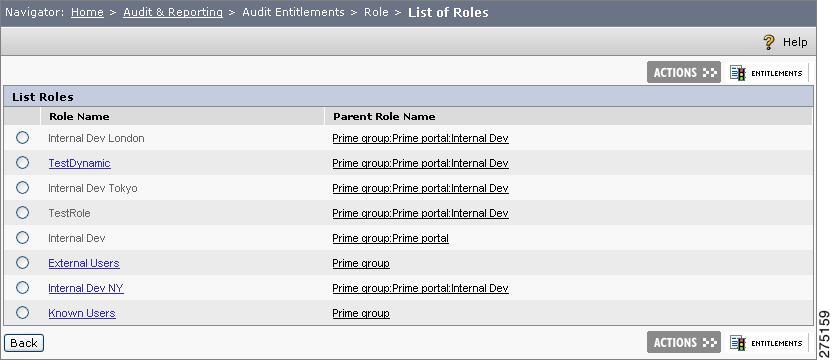Viewport: 833px width, 360px height.
Task: Select the Known Users radio button
Action: [22, 312]
